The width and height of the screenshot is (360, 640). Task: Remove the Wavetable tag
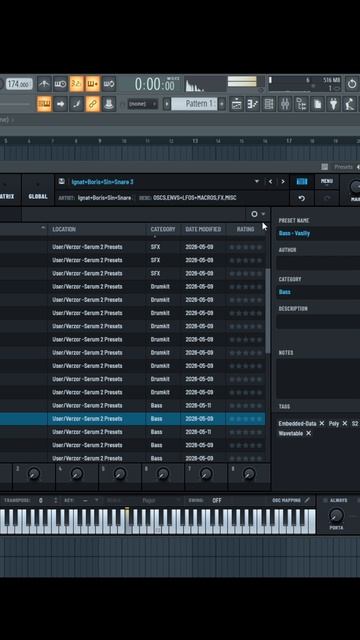click(x=309, y=433)
